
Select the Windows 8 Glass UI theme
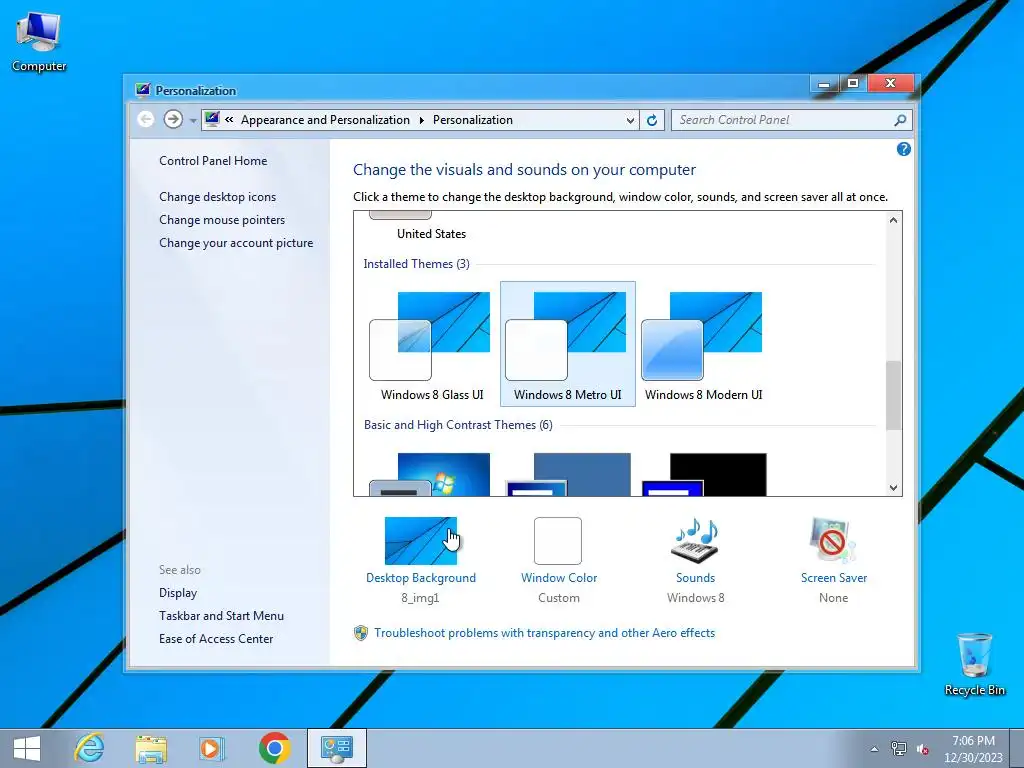(x=432, y=344)
